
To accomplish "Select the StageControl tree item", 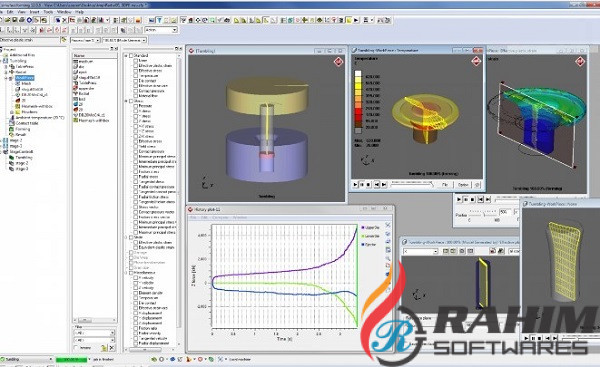I will pyautogui.click(x=21, y=152).
